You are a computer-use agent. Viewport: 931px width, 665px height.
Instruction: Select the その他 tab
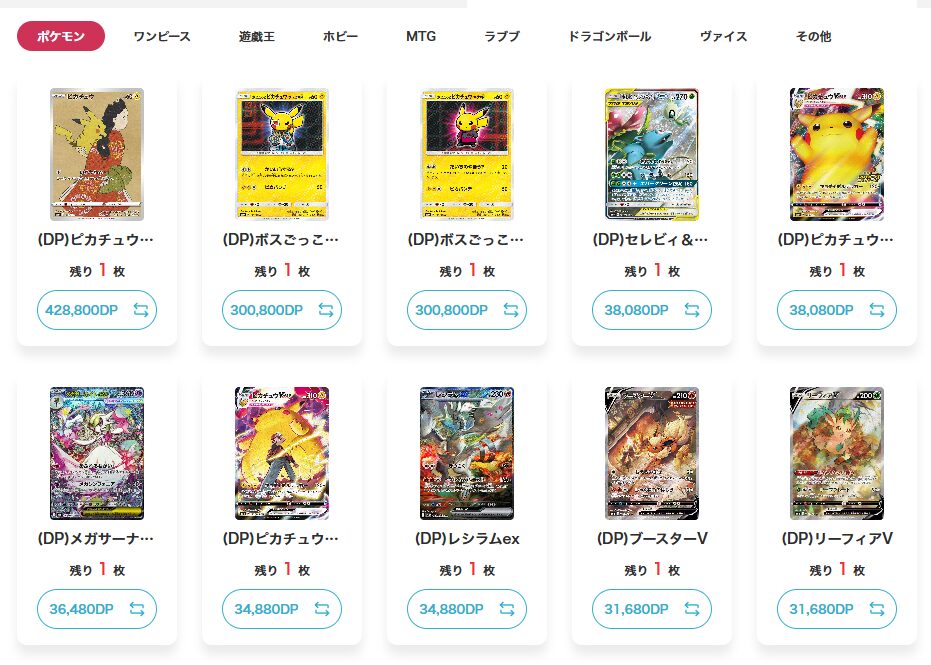point(813,36)
